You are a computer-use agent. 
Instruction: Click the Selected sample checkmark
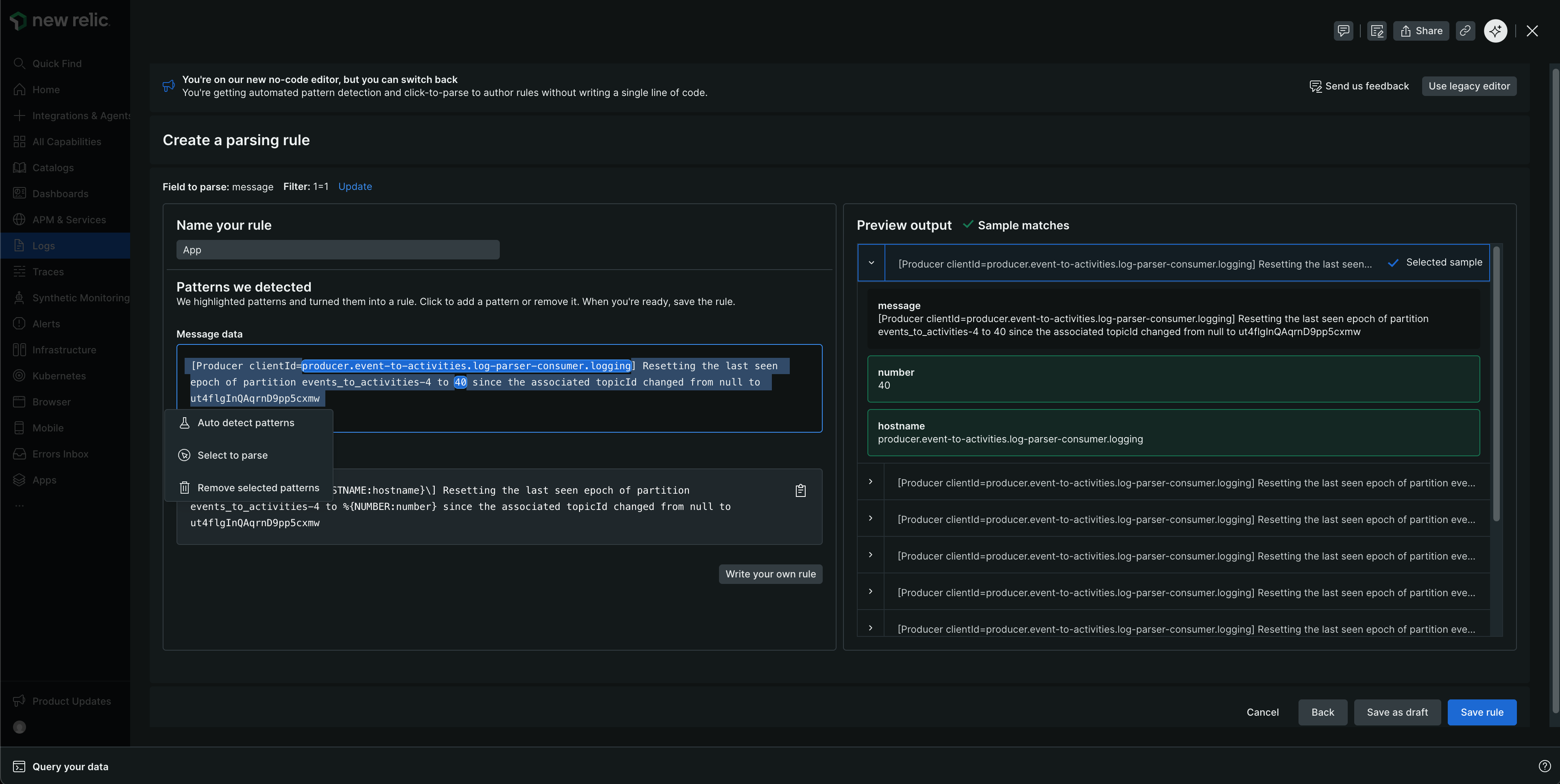pos(1393,263)
